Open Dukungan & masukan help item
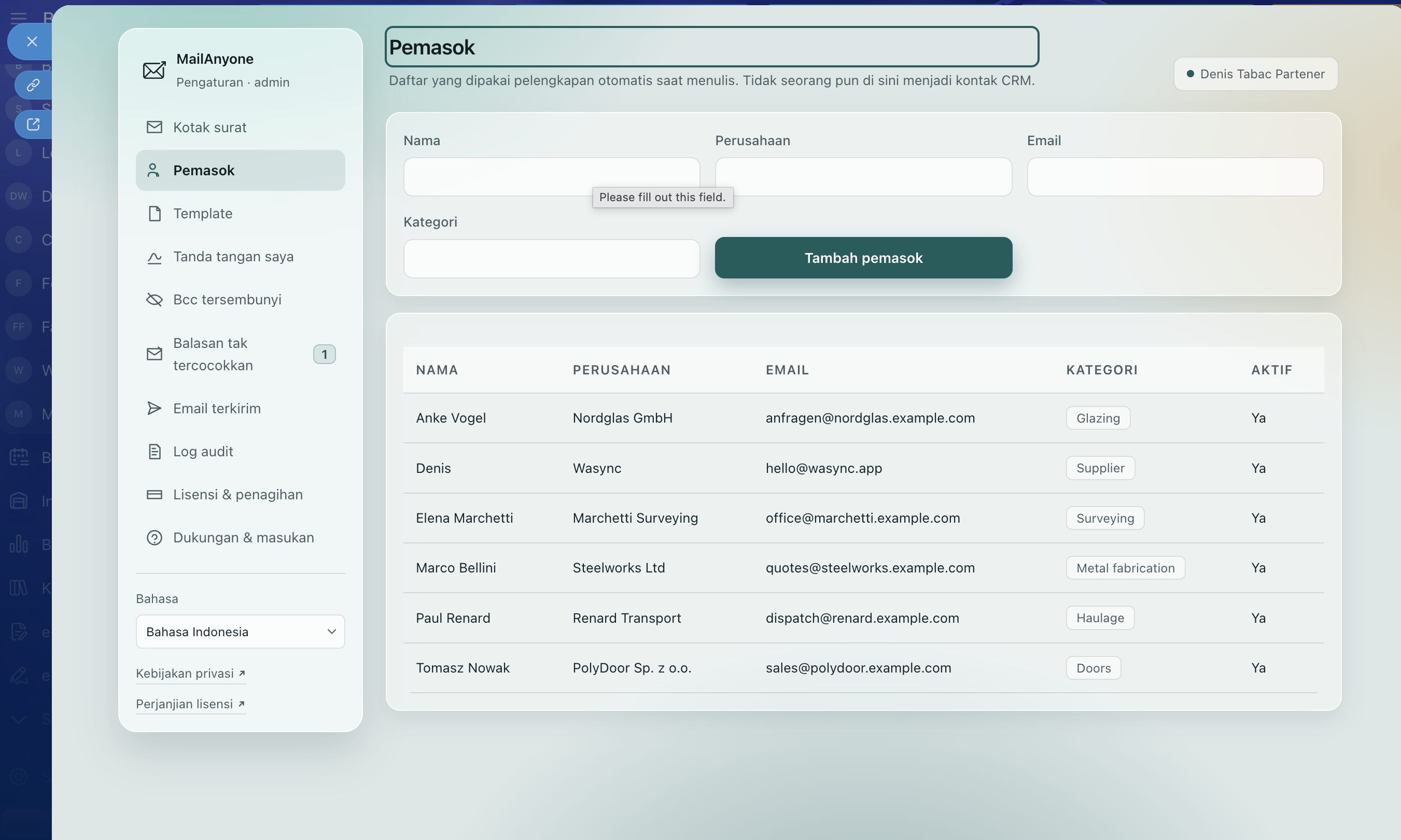The image size is (1401, 840). (x=240, y=537)
